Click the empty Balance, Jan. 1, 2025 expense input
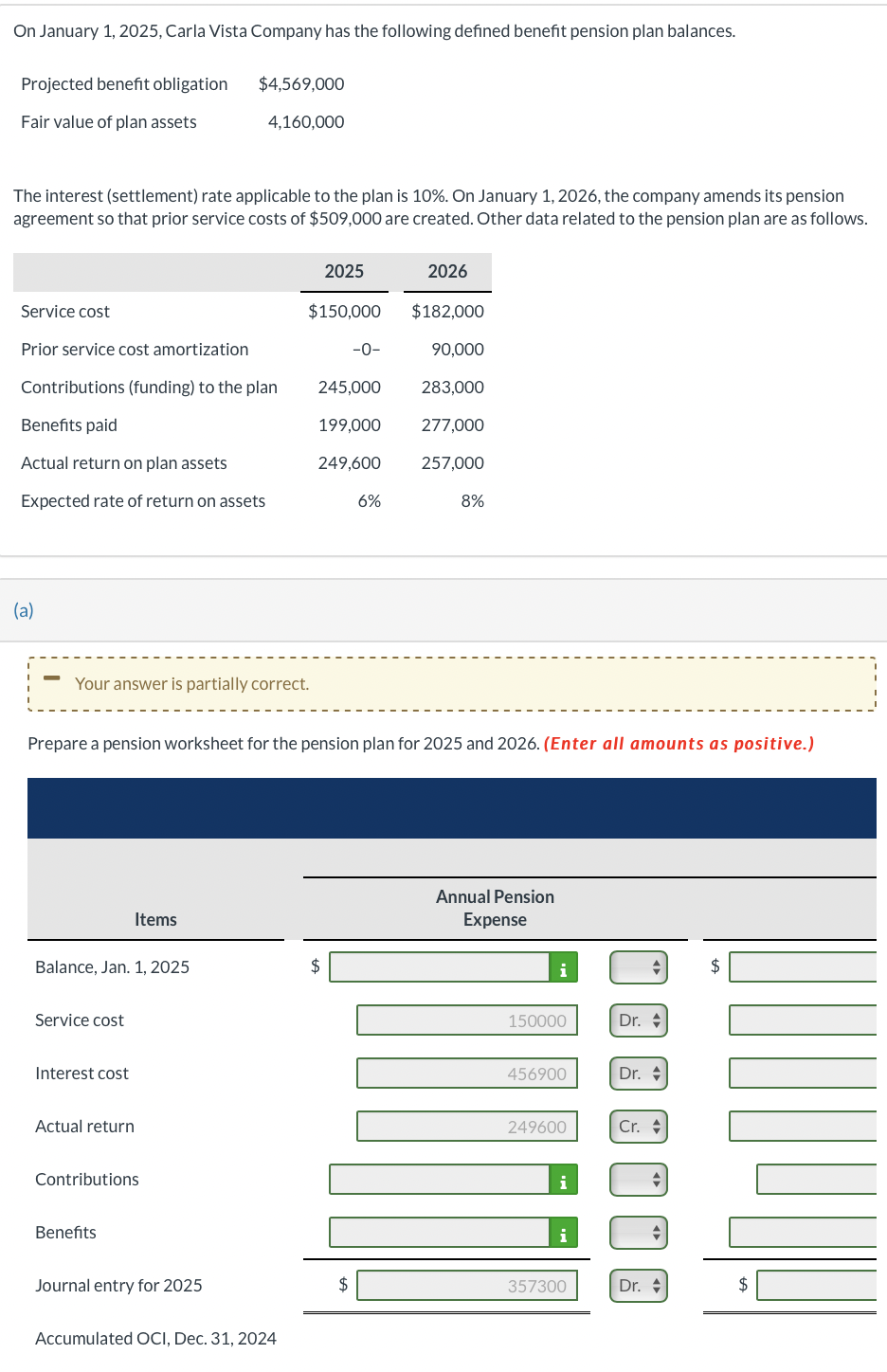The image size is (887, 1372). pos(441,966)
